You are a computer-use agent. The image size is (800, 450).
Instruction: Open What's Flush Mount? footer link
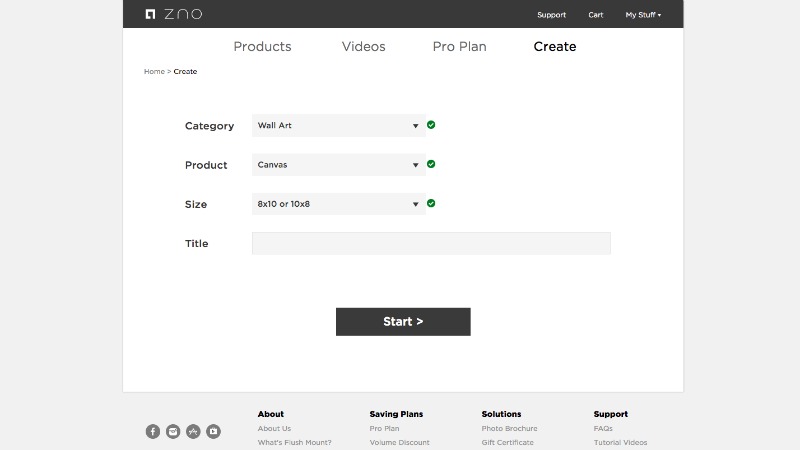[294, 442]
